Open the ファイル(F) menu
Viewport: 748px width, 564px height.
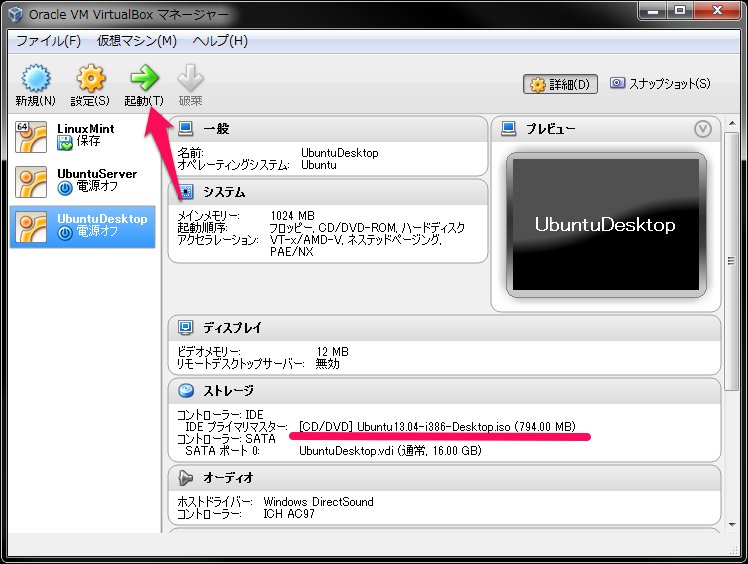coord(49,41)
